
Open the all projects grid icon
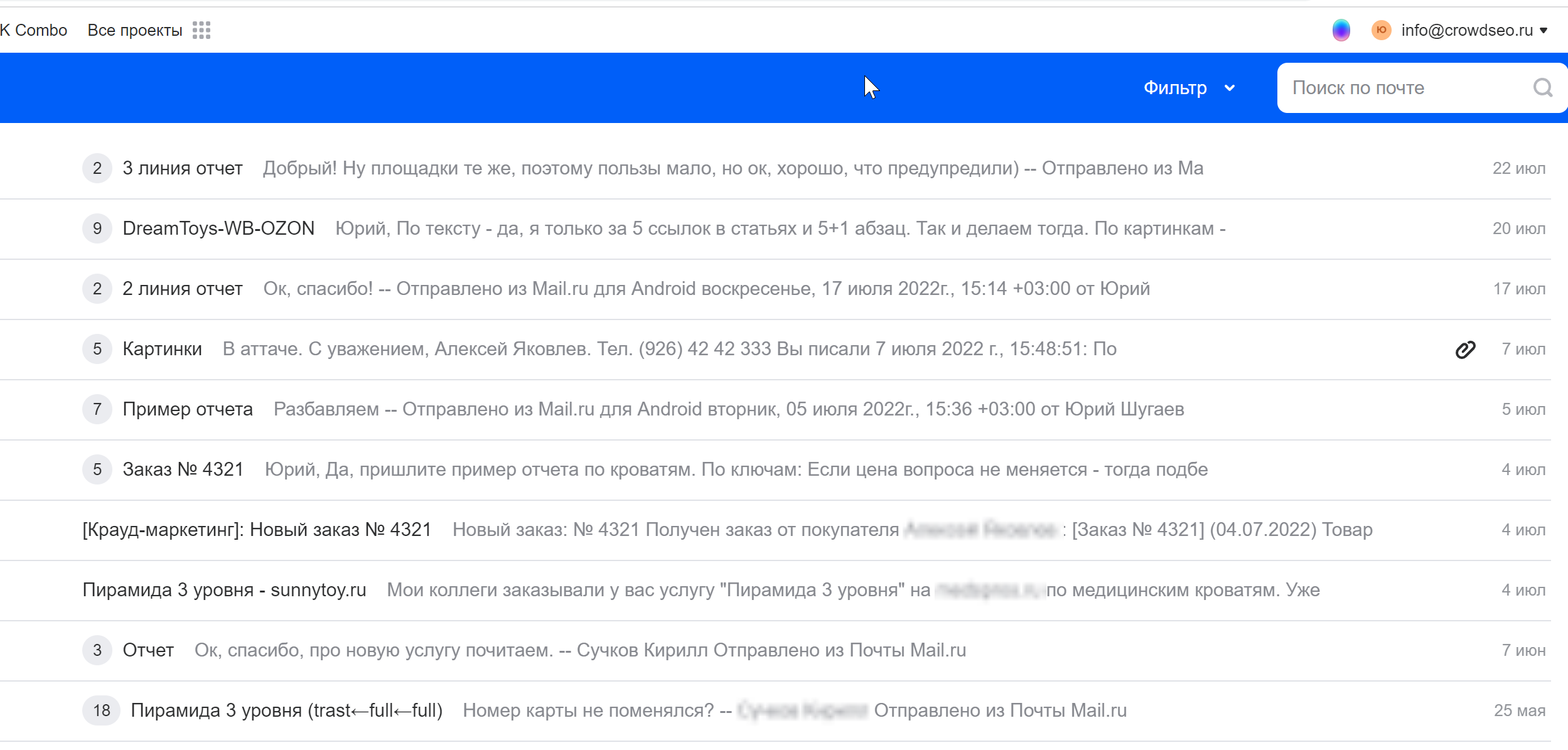pos(201,30)
